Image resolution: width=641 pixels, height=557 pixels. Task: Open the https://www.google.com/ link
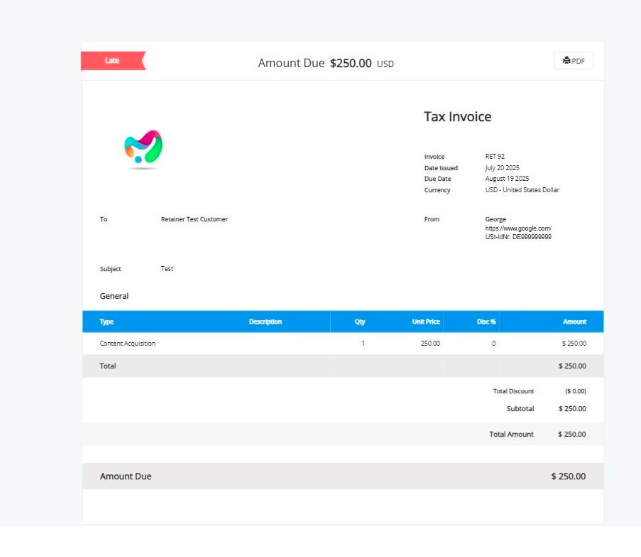pyautogui.click(x=518, y=228)
